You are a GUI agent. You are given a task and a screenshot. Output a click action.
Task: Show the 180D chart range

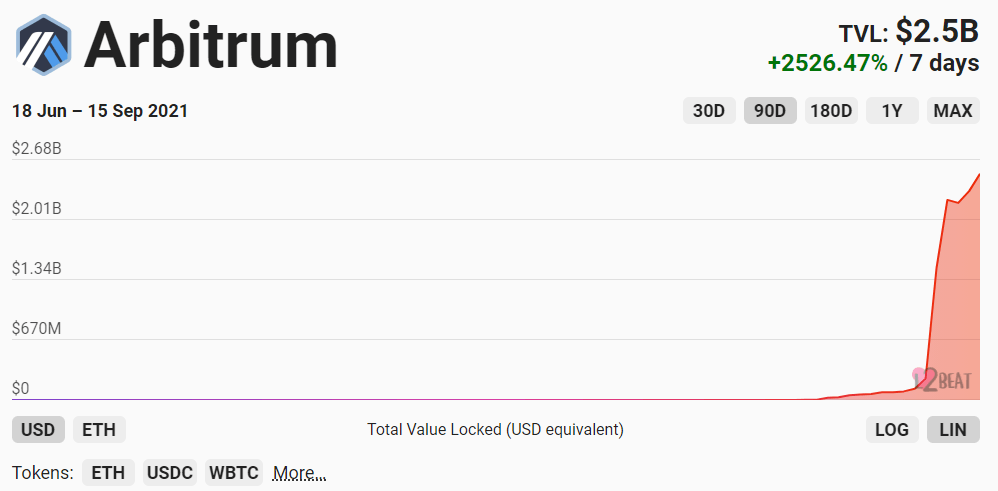point(831,111)
